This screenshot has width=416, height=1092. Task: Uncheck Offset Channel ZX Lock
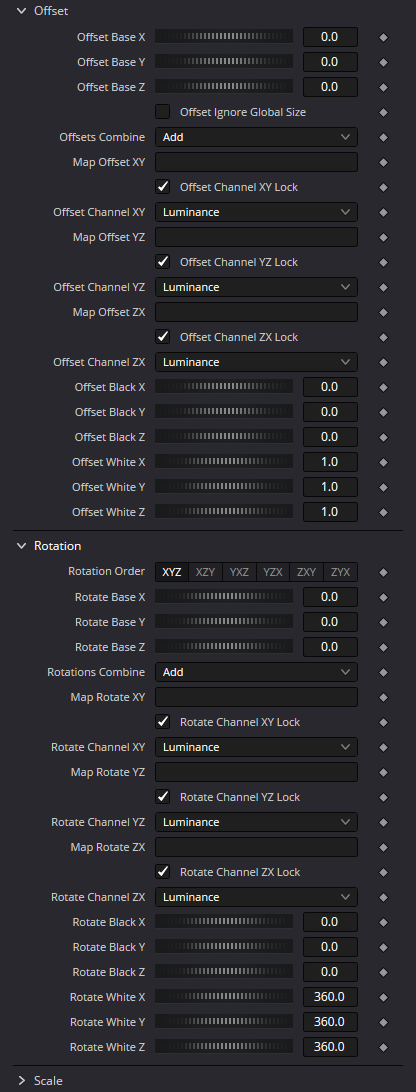tap(162, 336)
